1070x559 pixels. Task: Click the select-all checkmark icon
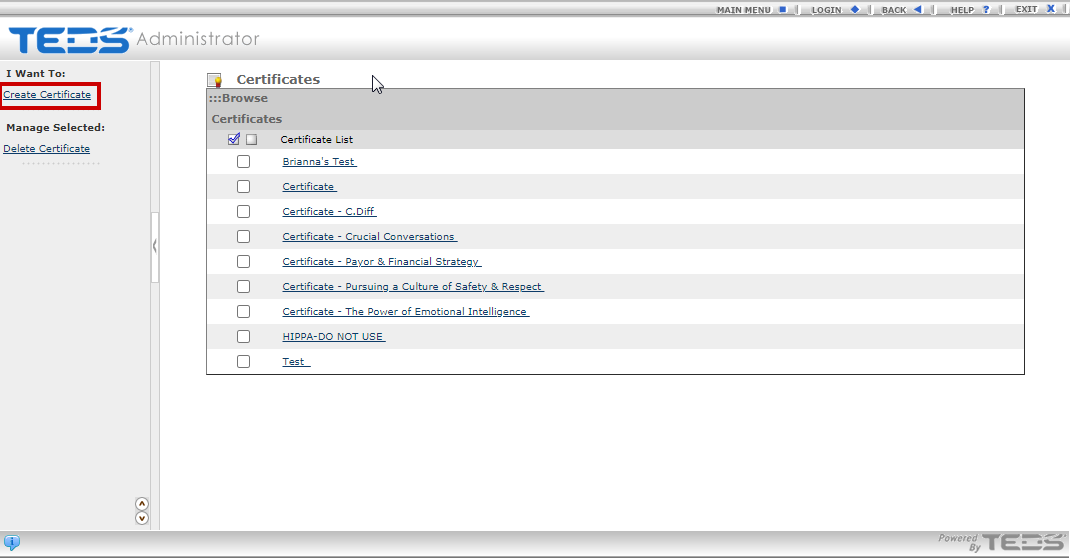pos(234,139)
